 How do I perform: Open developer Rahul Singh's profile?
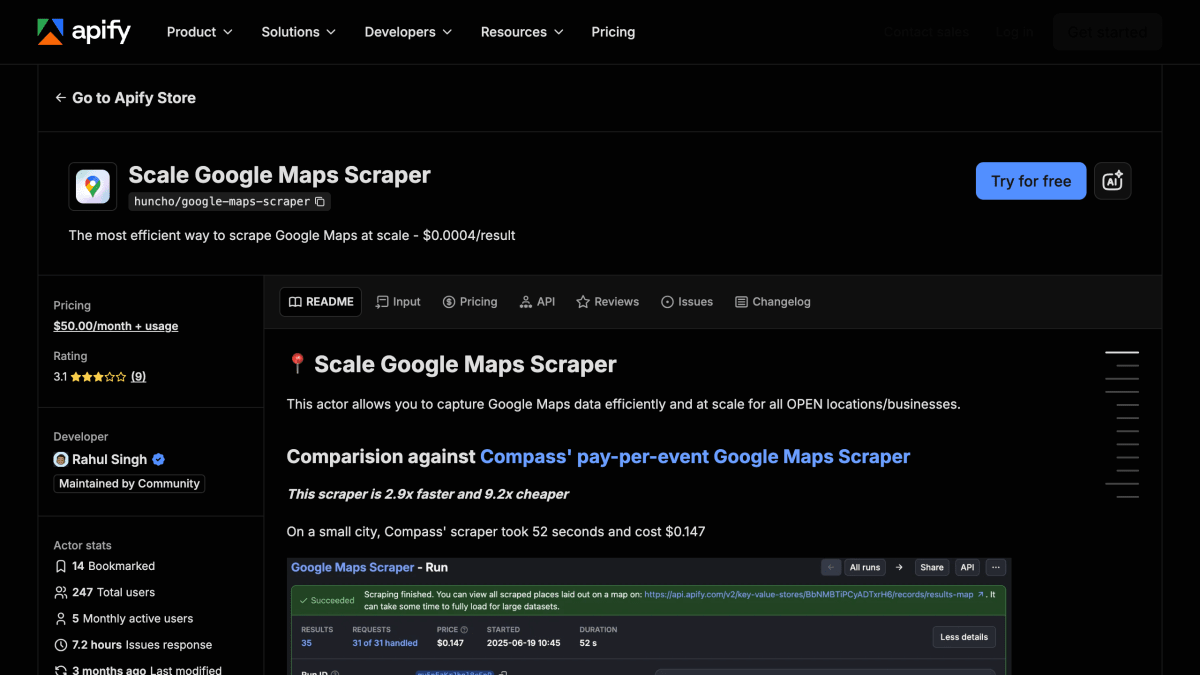(x=109, y=460)
